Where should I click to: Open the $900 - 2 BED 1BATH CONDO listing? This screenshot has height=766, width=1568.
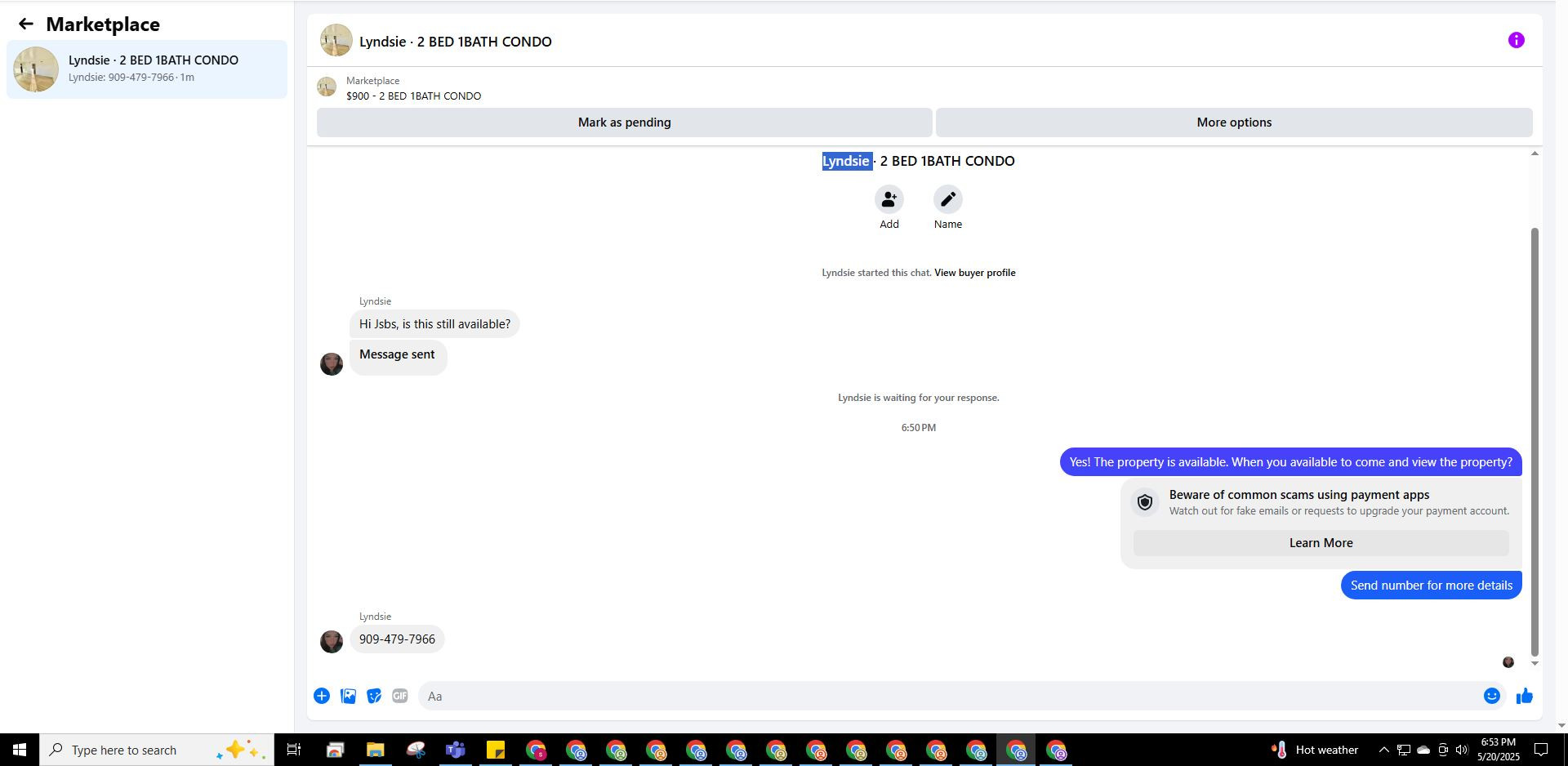tap(413, 96)
